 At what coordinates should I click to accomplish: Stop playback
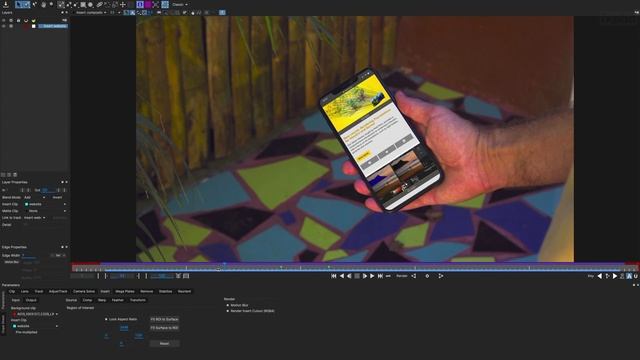357,276
